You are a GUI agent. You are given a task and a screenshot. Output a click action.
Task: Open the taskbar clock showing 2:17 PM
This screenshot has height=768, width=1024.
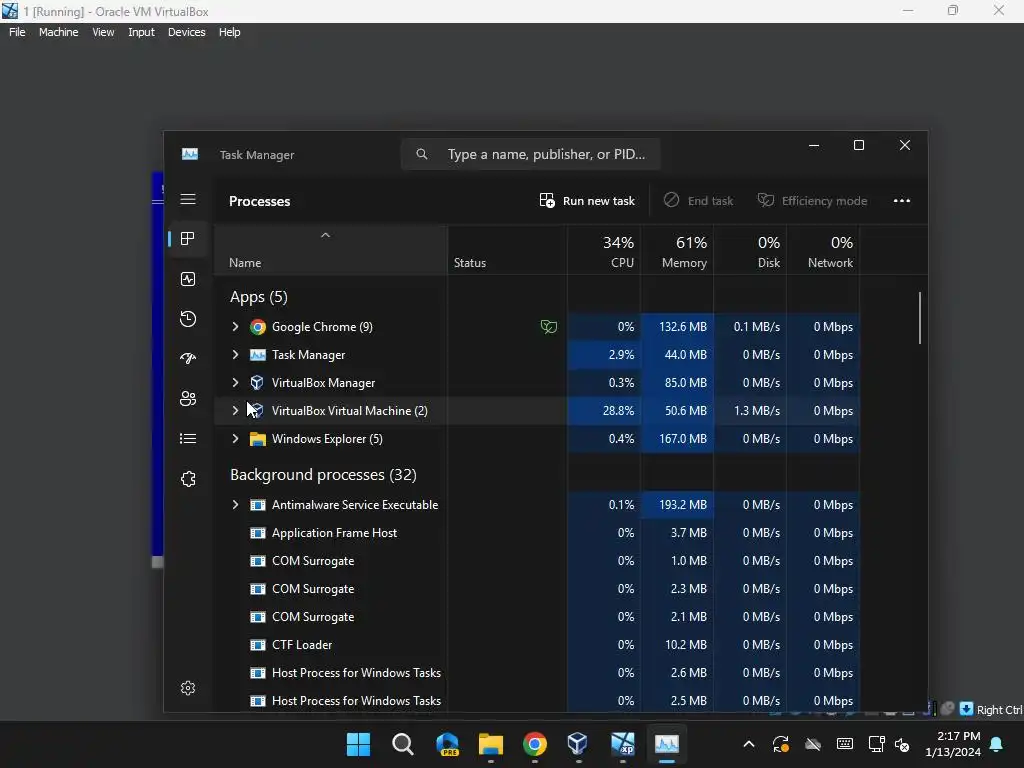pos(953,744)
